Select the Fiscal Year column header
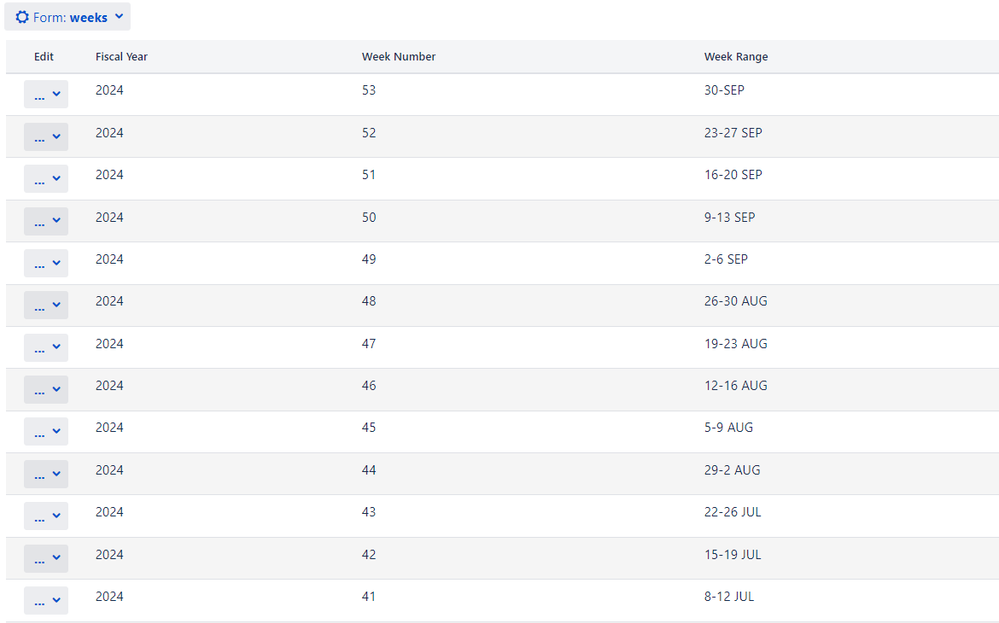Screen dimensions: 999x623 pos(121,57)
